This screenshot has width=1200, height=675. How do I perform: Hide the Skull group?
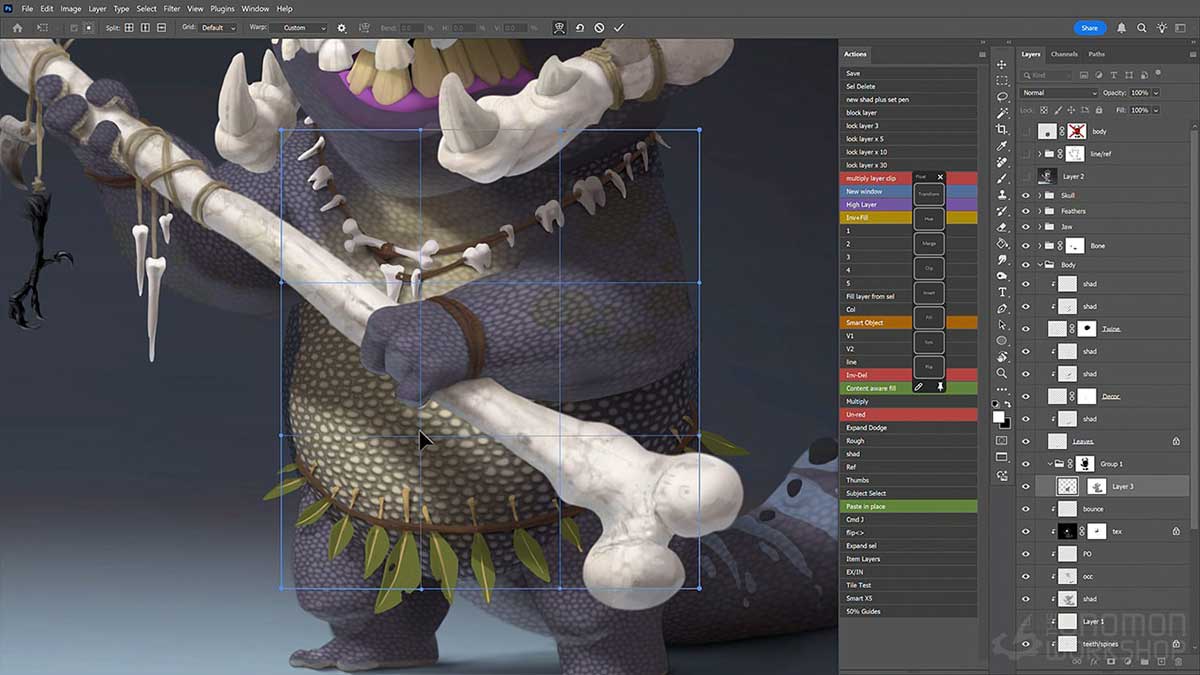pos(1024,195)
